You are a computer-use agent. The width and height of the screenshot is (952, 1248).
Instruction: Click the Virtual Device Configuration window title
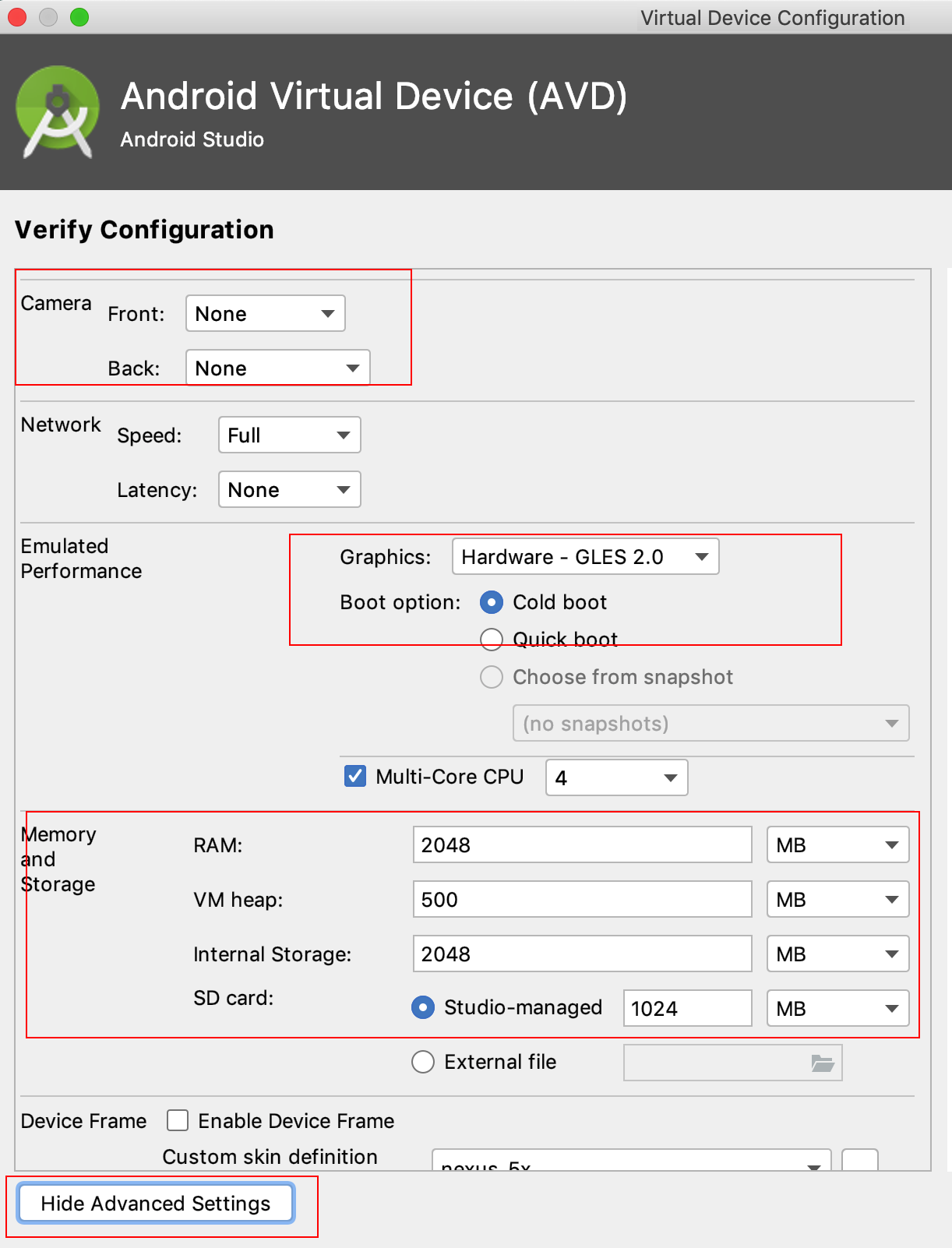[773, 18]
